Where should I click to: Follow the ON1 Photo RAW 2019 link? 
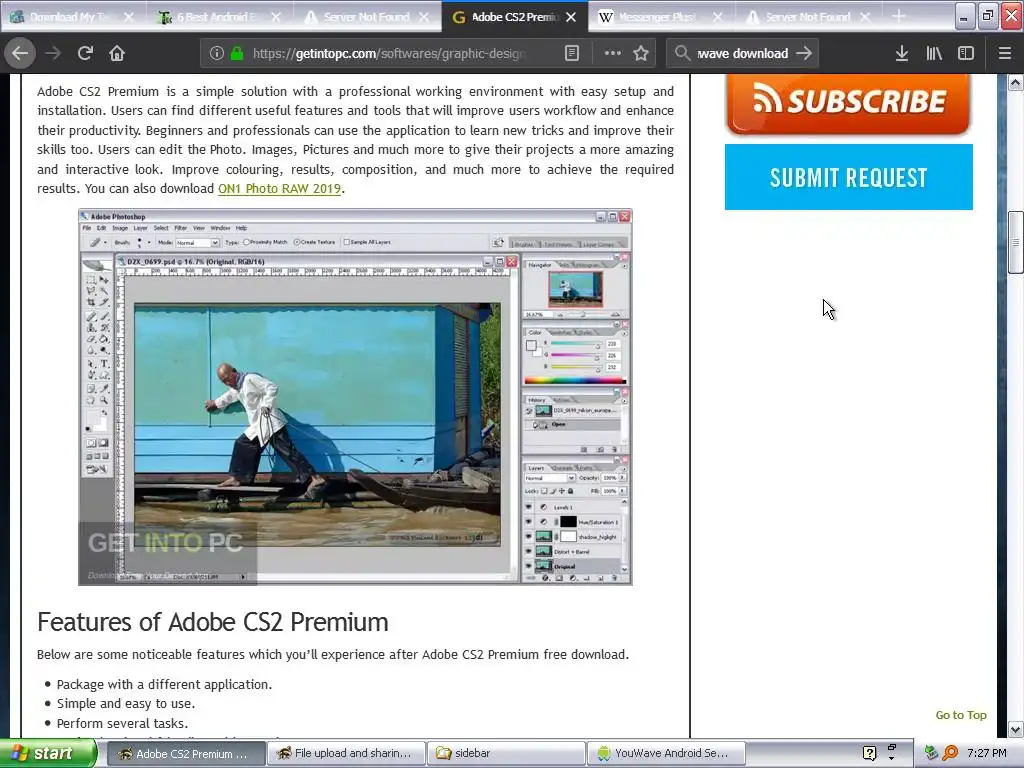tap(280, 189)
